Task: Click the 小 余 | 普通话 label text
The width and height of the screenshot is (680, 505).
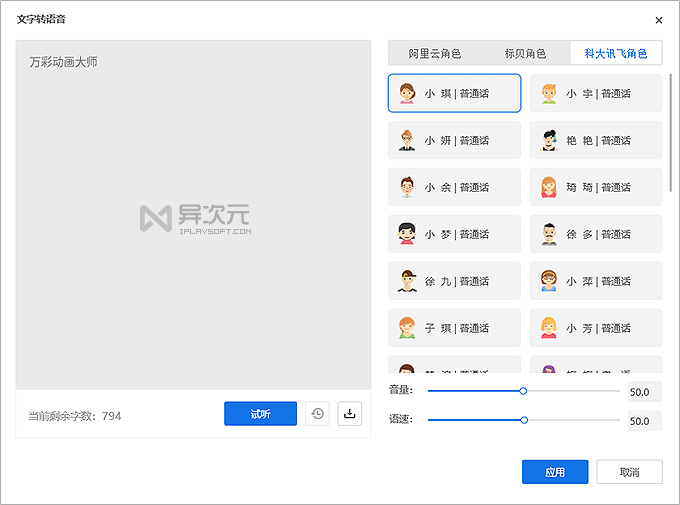Action: coord(457,187)
